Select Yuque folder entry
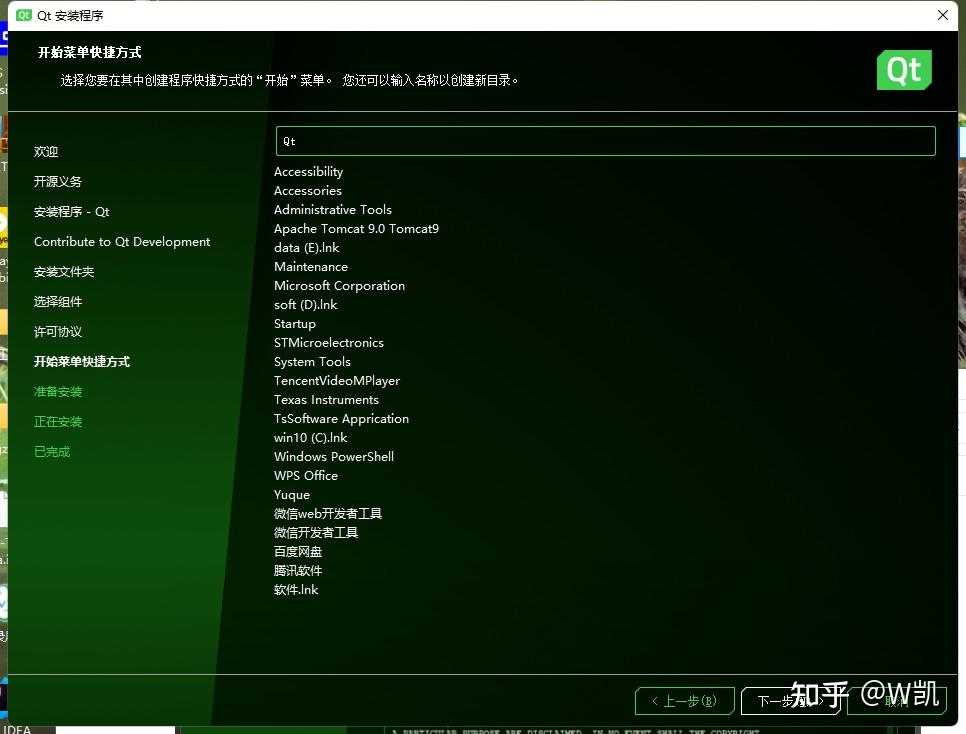 click(x=292, y=495)
